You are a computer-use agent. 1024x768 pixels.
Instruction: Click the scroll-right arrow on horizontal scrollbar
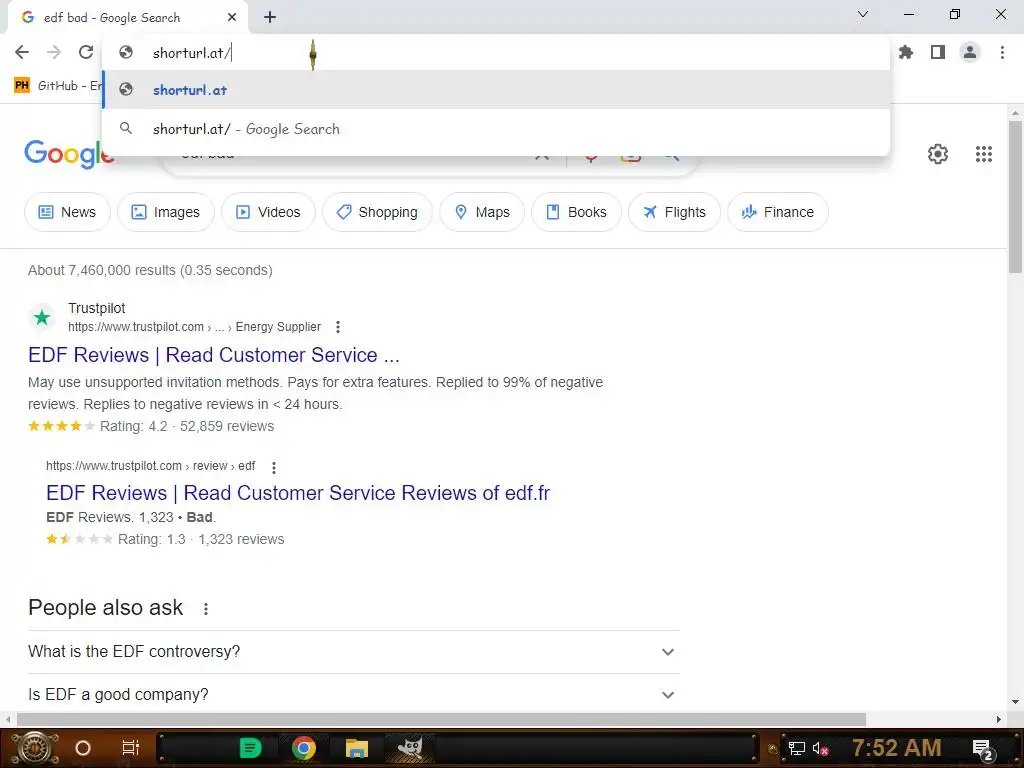pos(999,720)
